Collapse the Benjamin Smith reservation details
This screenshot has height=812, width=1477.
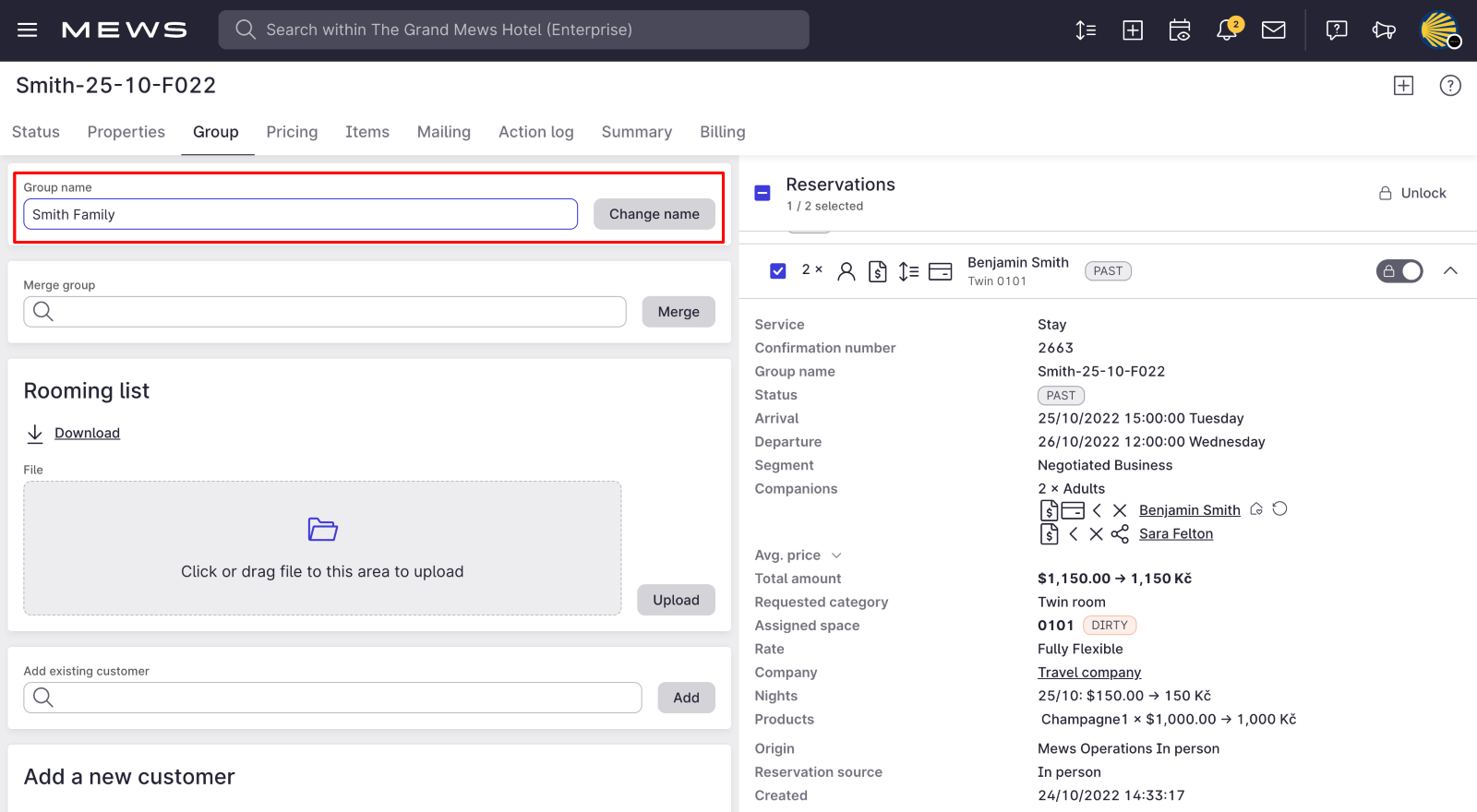(1450, 270)
